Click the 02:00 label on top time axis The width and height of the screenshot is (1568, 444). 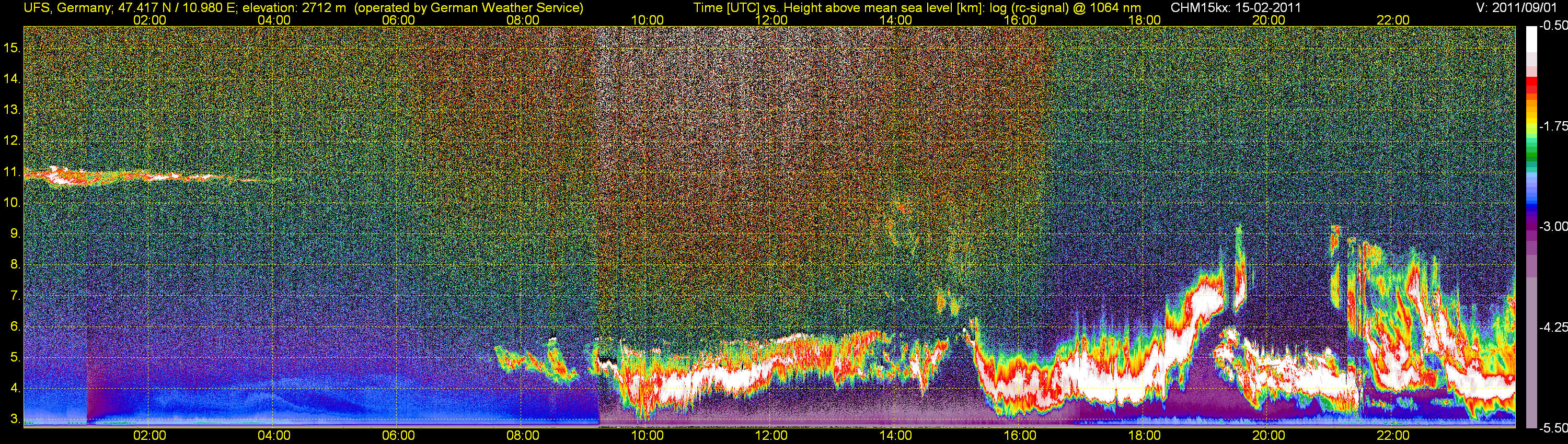(x=149, y=20)
